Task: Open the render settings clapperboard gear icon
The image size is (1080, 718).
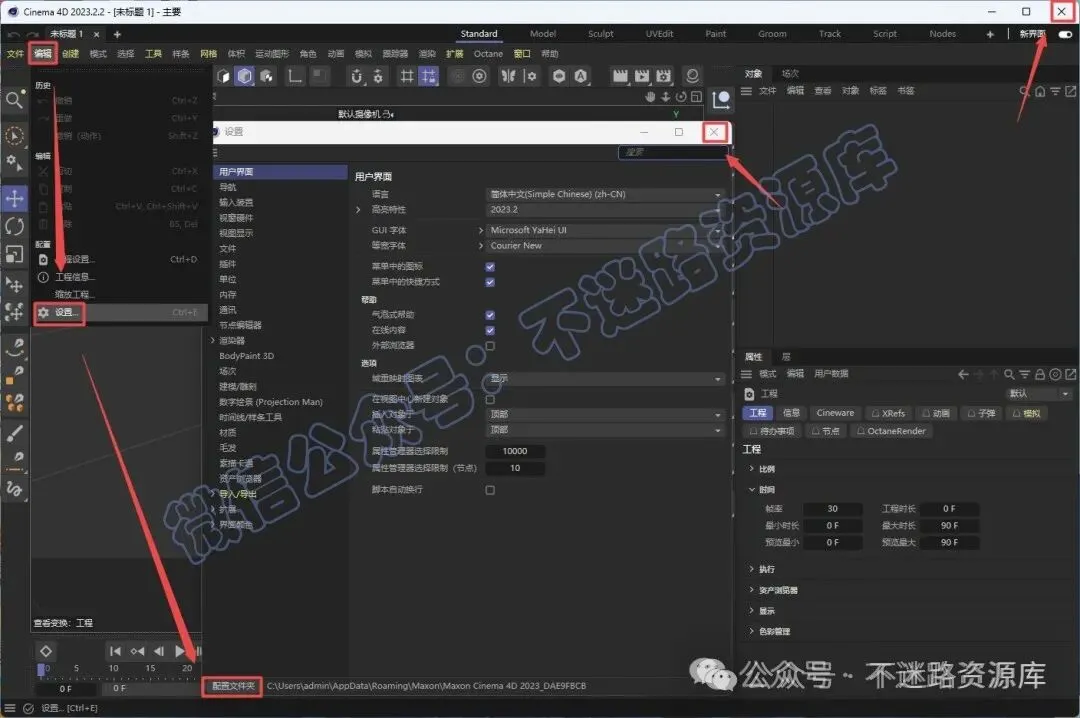Action: pyautogui.click(x=663, y=76)
